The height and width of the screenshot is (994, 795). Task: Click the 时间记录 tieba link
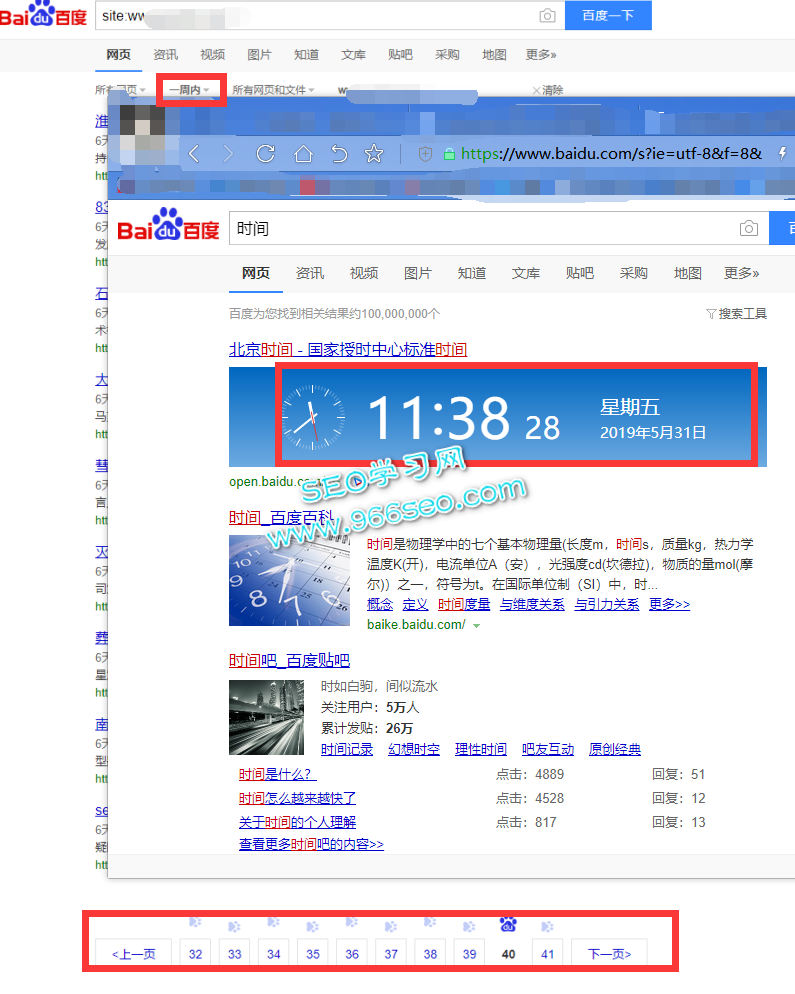click(347, 749)
